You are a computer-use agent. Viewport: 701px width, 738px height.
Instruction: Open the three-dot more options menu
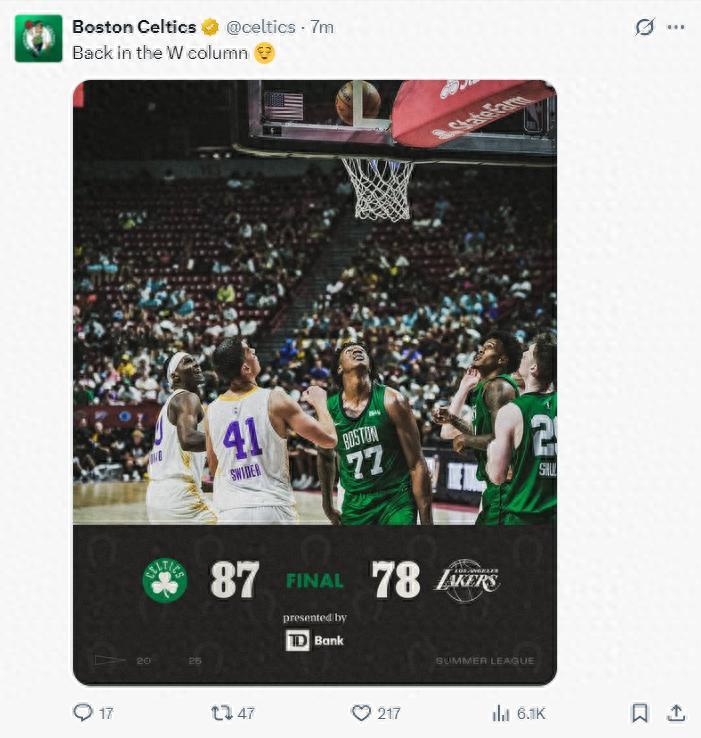point(676,27)
